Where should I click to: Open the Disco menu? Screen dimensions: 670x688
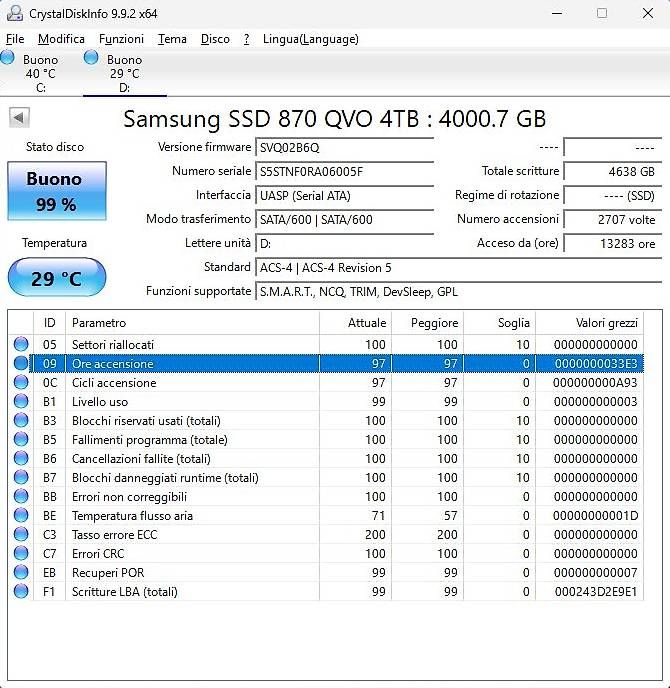[x=215, y=39]
